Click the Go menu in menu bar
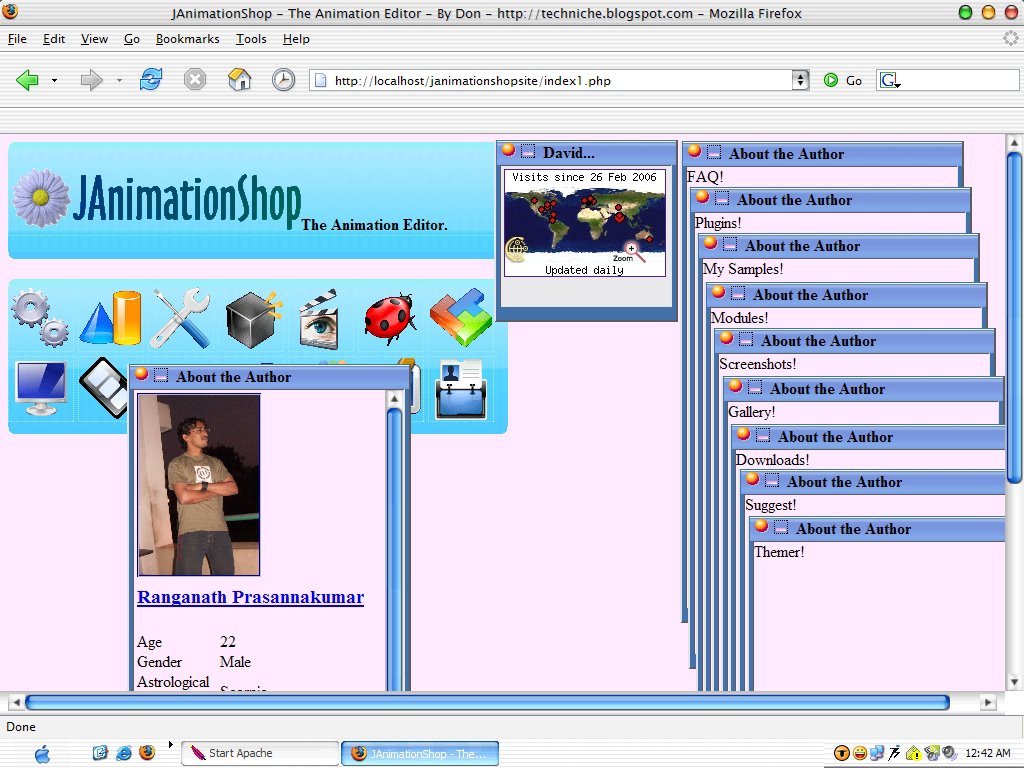 (x=132, y=39)
